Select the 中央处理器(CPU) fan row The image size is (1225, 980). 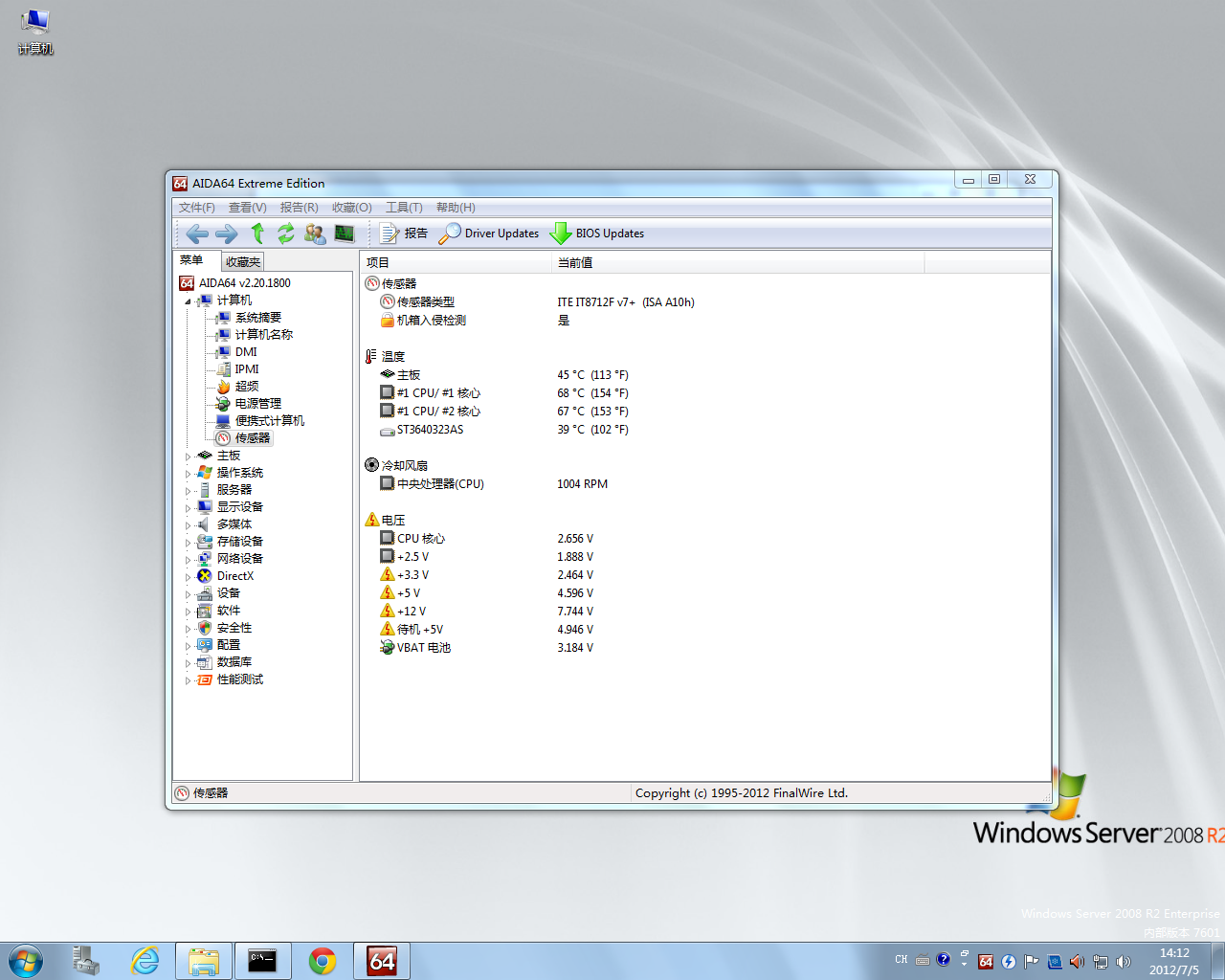point(705,484)
